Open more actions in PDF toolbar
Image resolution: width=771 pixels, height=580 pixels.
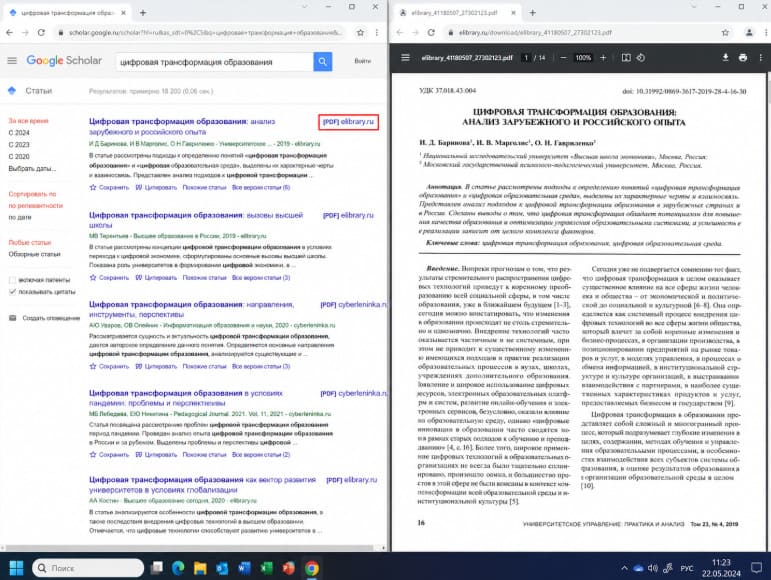[x=761, y=58]
